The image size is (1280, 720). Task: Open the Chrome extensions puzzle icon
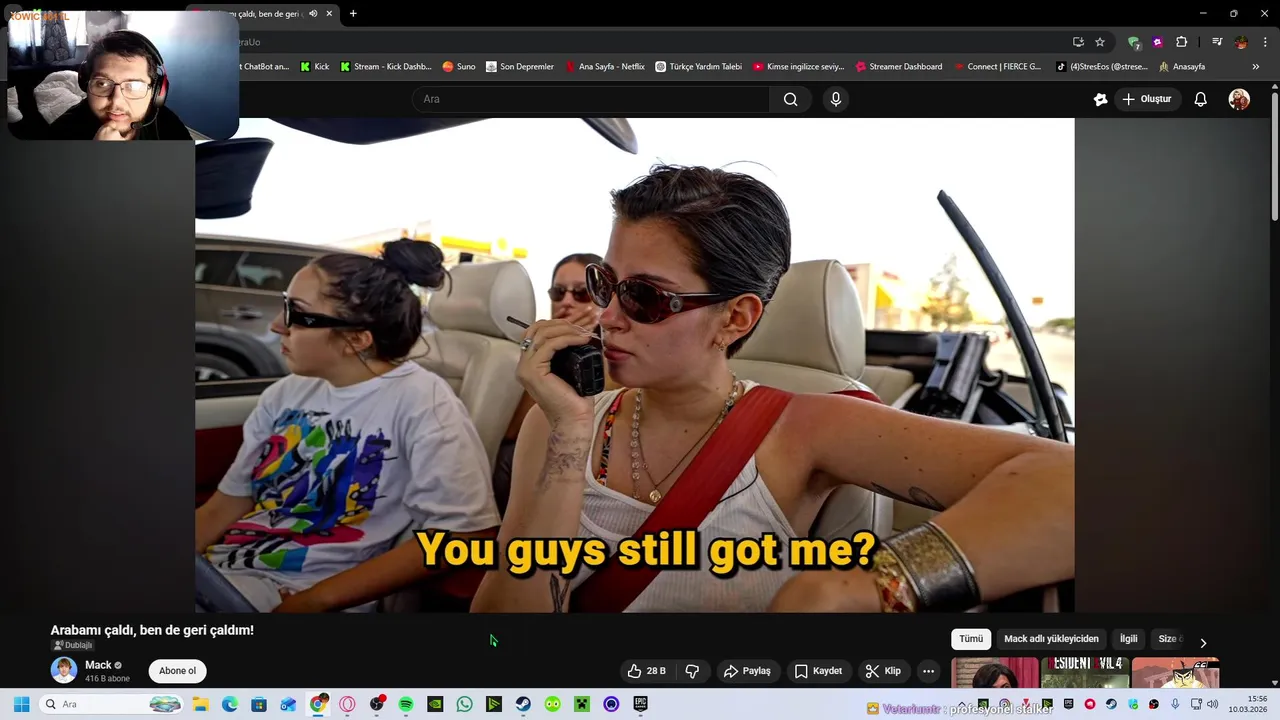[x=1182, y=42]
